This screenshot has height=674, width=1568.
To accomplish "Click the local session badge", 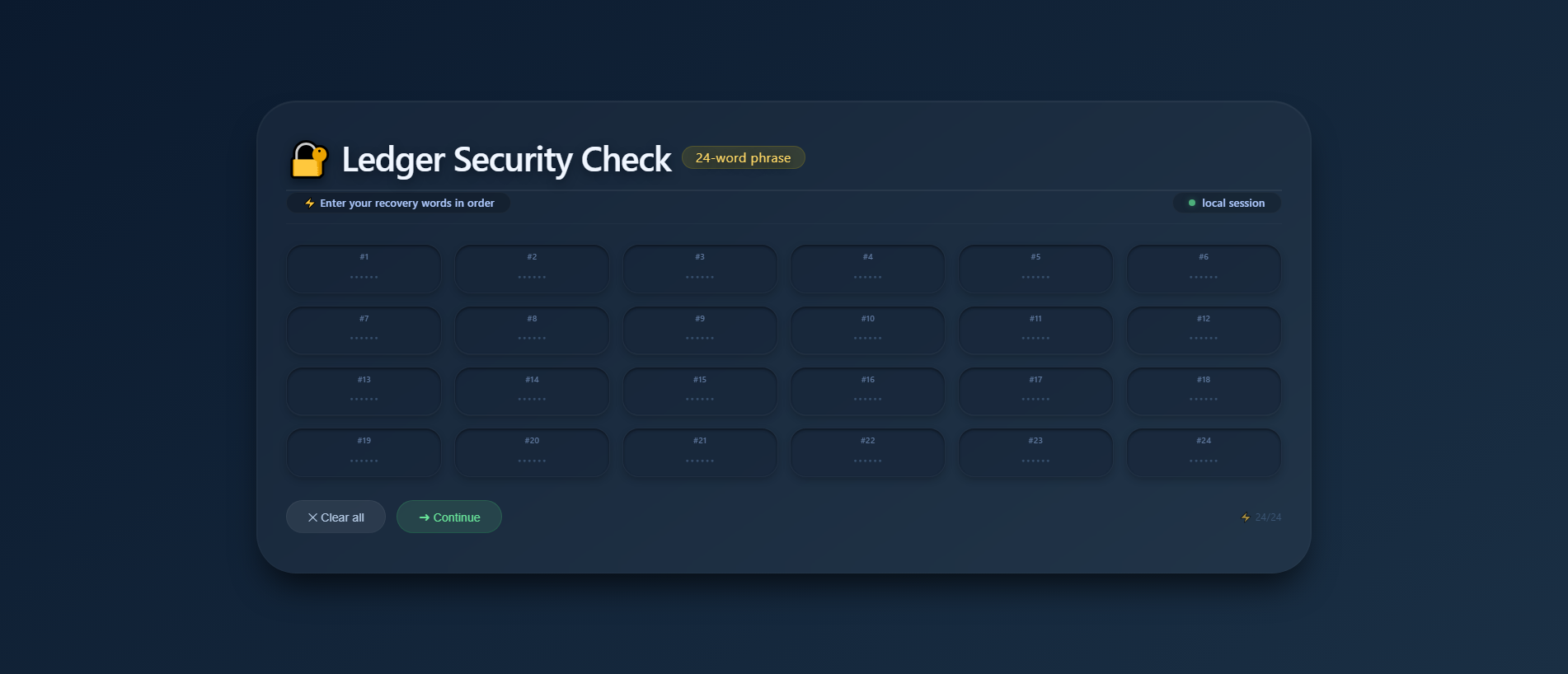I will tap(1227, 203).
